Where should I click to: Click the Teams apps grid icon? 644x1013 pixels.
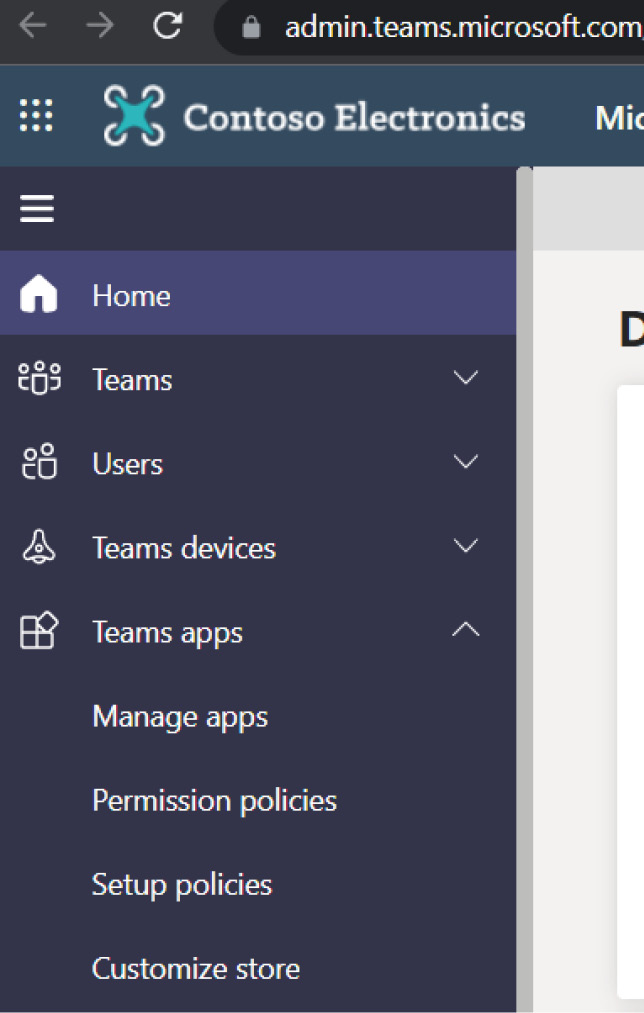point(39,631)
